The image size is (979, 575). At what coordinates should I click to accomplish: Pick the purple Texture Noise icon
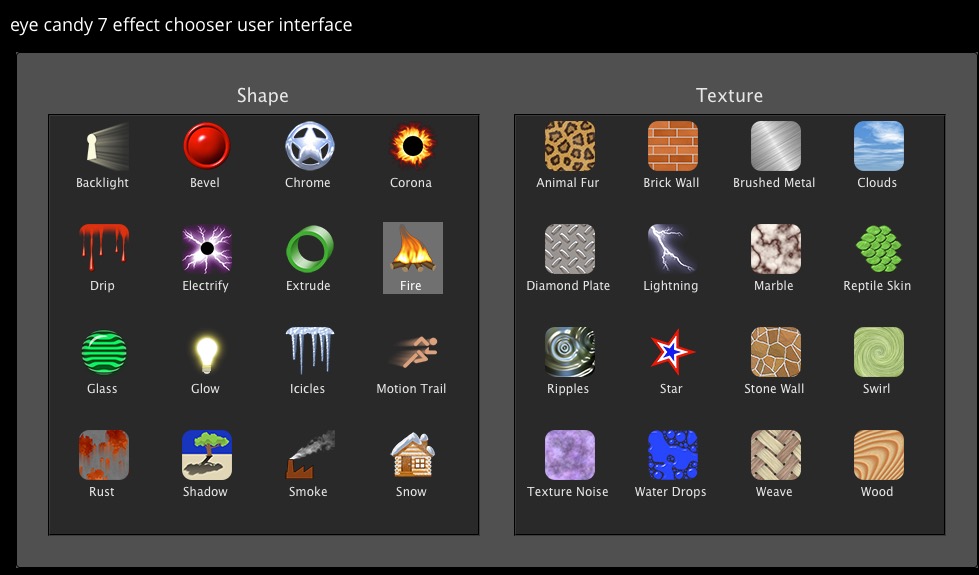click(x=569, y=455)
